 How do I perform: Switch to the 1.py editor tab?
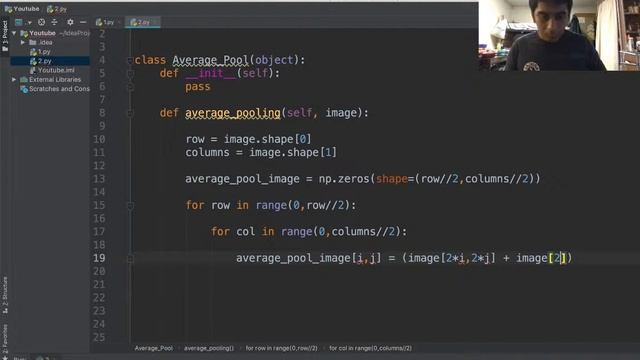click(x=105, y=22)
